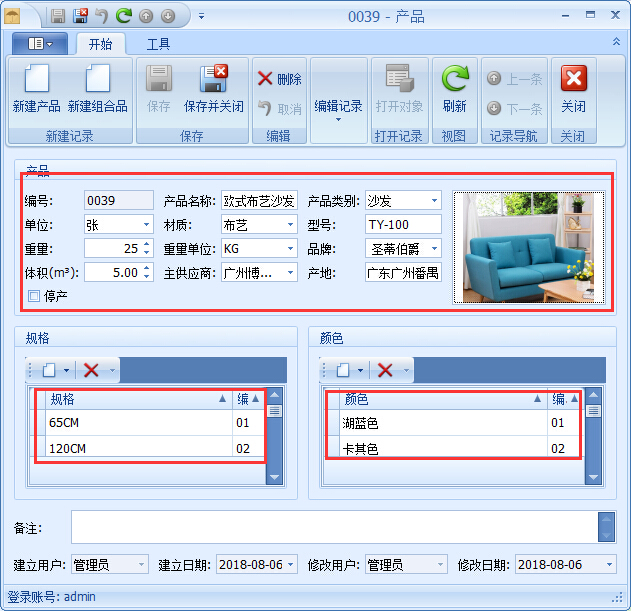Select the 开始 ribbon tab

pyautogui.click(x=101, y=44)
